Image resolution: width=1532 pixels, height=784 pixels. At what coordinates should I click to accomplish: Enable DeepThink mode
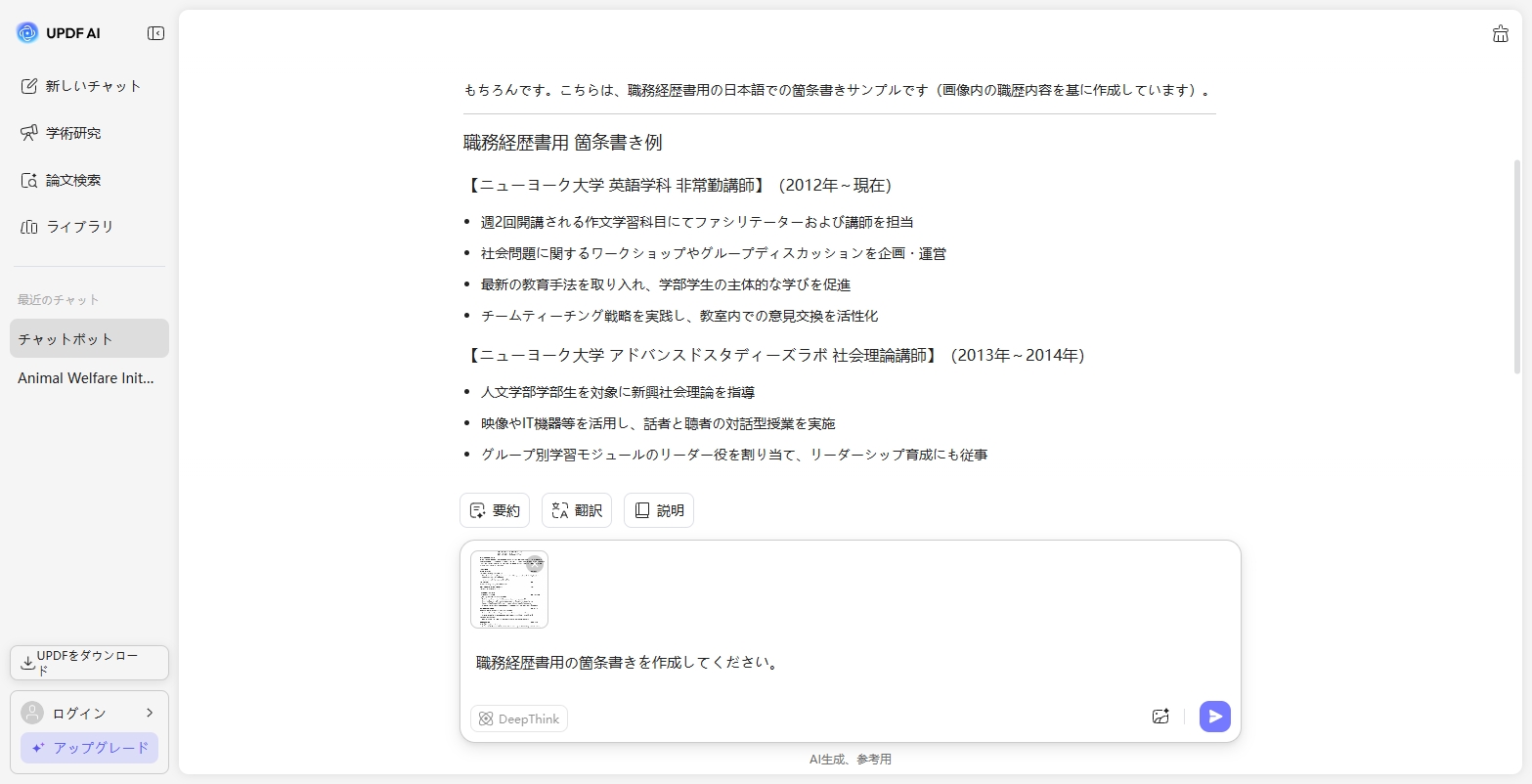[518, 719]
